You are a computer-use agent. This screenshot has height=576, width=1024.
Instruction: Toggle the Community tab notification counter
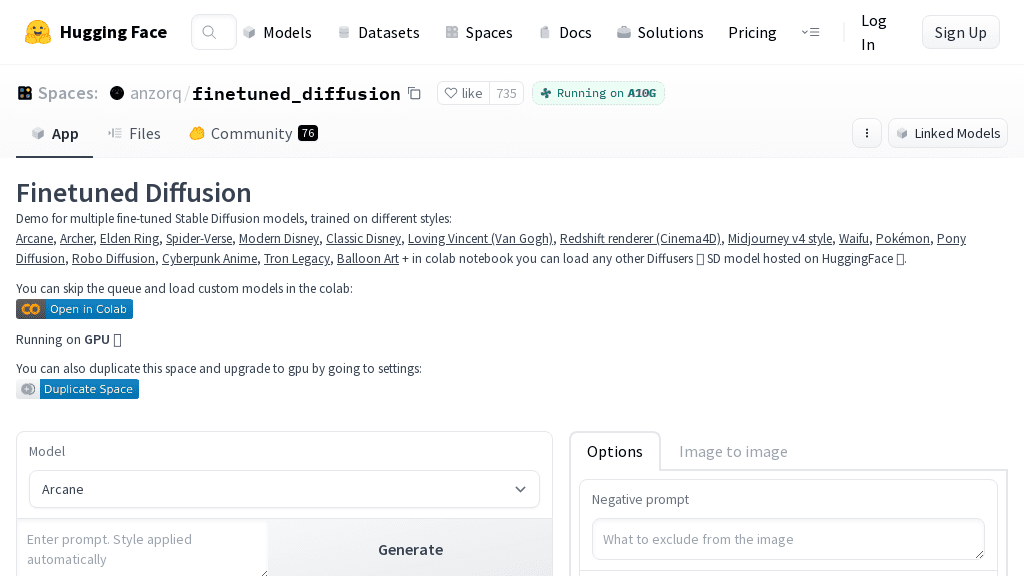point(308,132)
